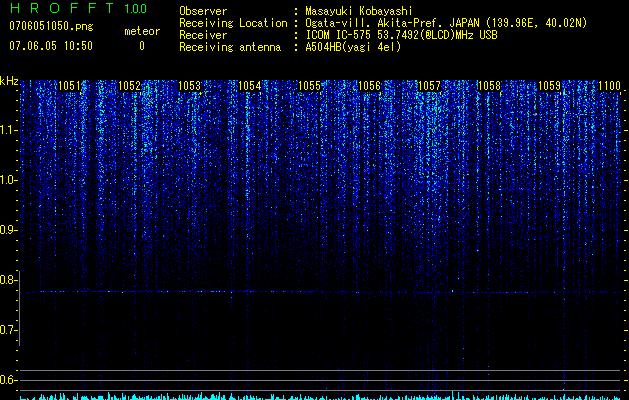Screen dimensions: 629x400
Task: Click frequency axis label 1.1
Action: 8,130
